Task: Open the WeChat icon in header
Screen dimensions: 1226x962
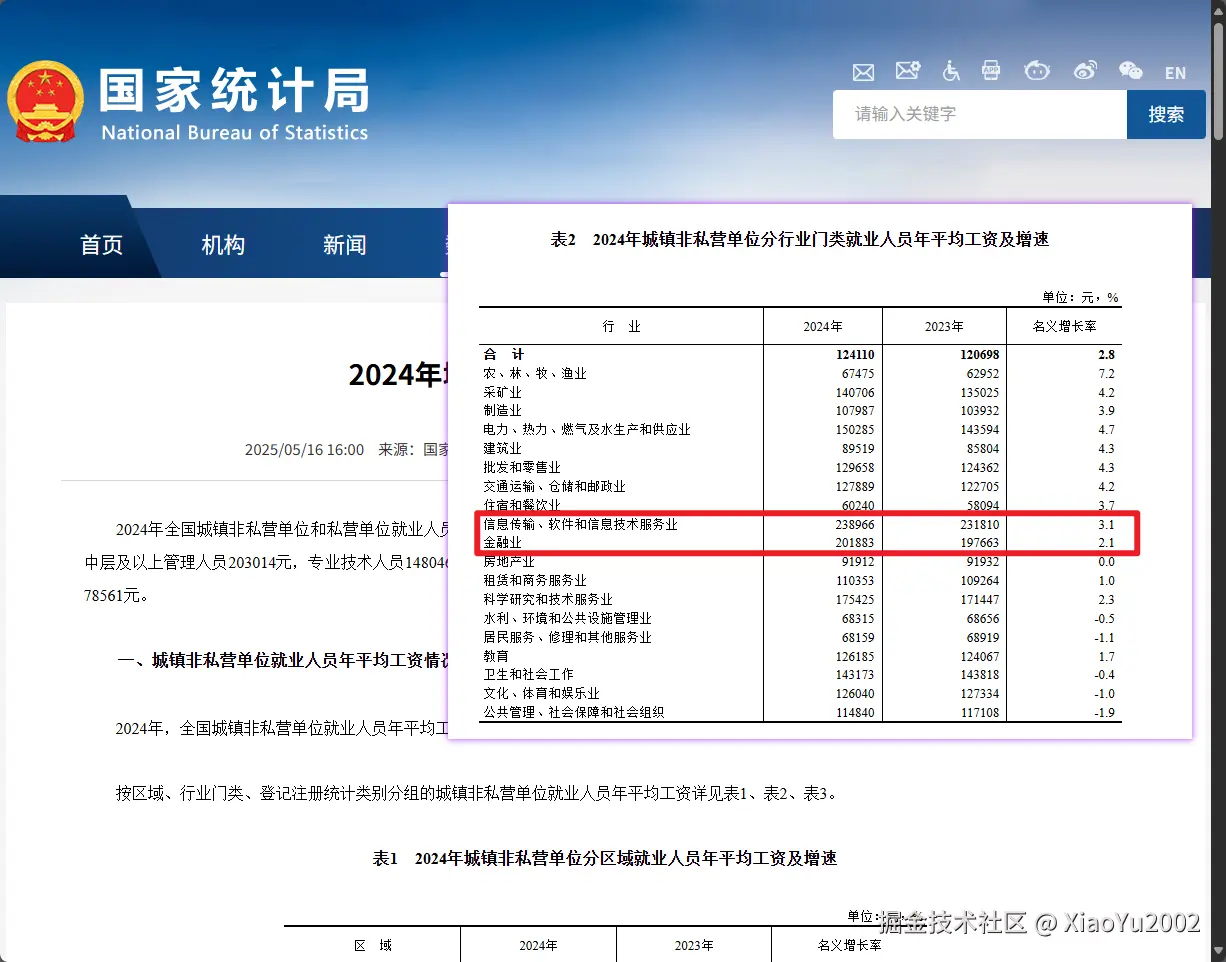Action: coord(1130,71)
